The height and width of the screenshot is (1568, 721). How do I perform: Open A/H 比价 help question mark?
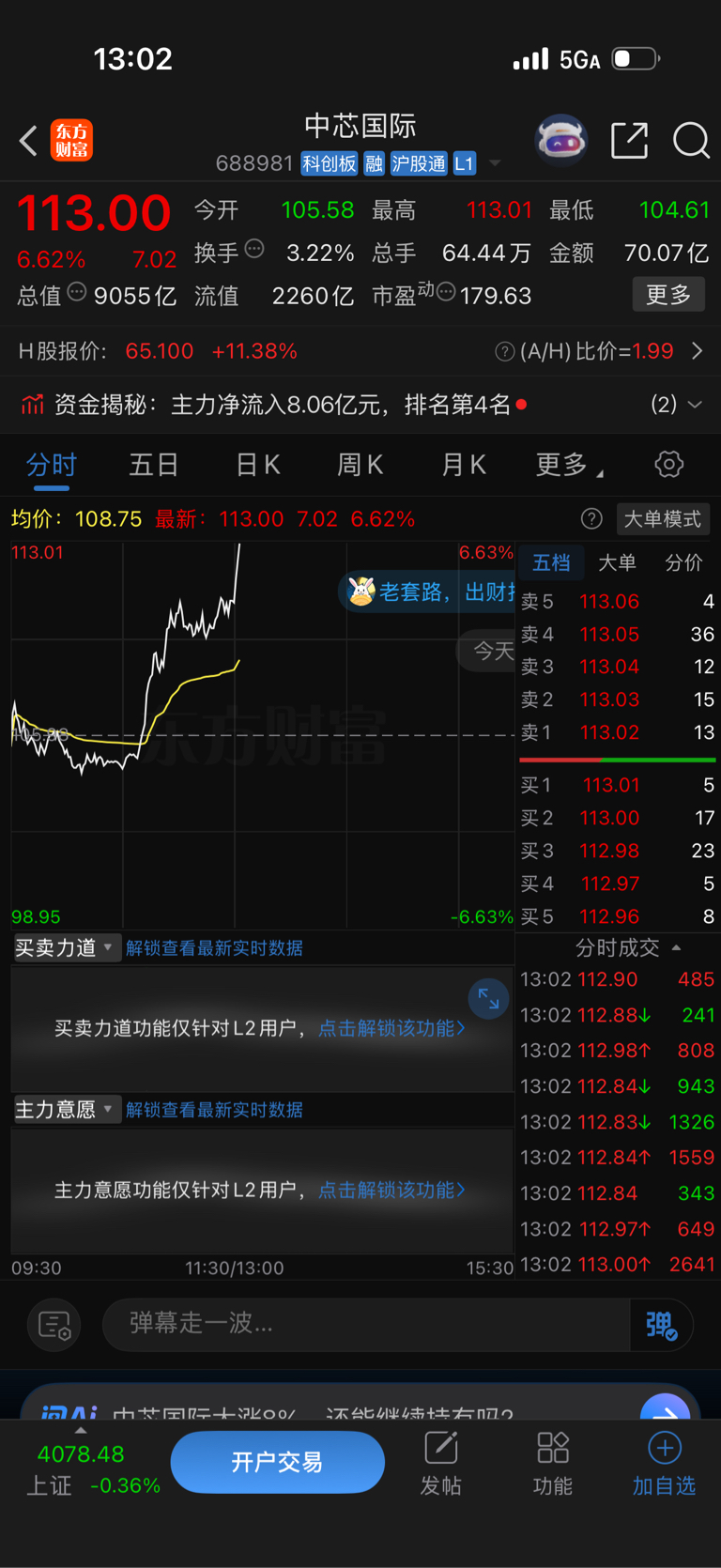[505, 351]
